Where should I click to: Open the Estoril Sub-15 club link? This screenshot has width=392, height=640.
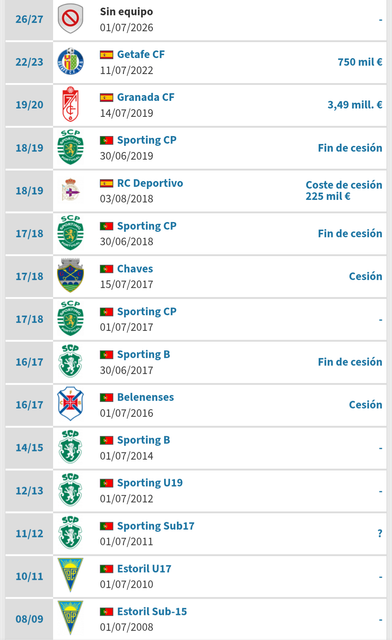(x=152, y=611)
